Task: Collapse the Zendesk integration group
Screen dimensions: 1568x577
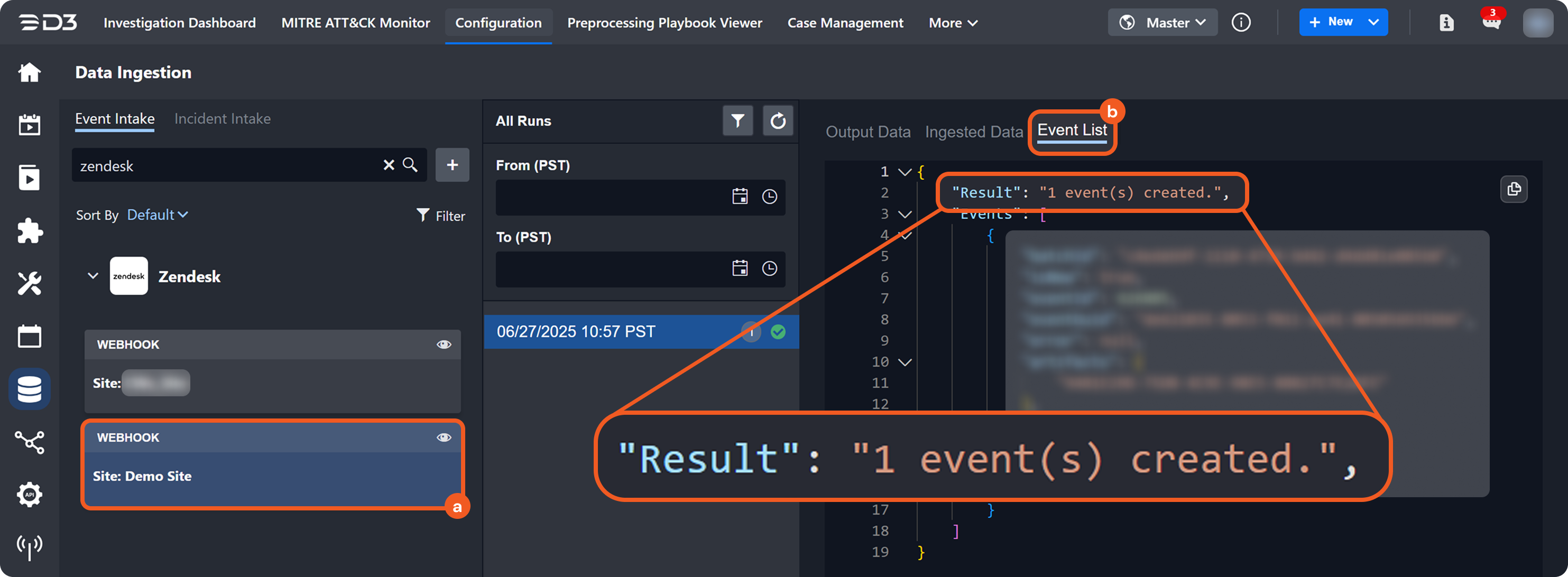Action: coord(93,276)
